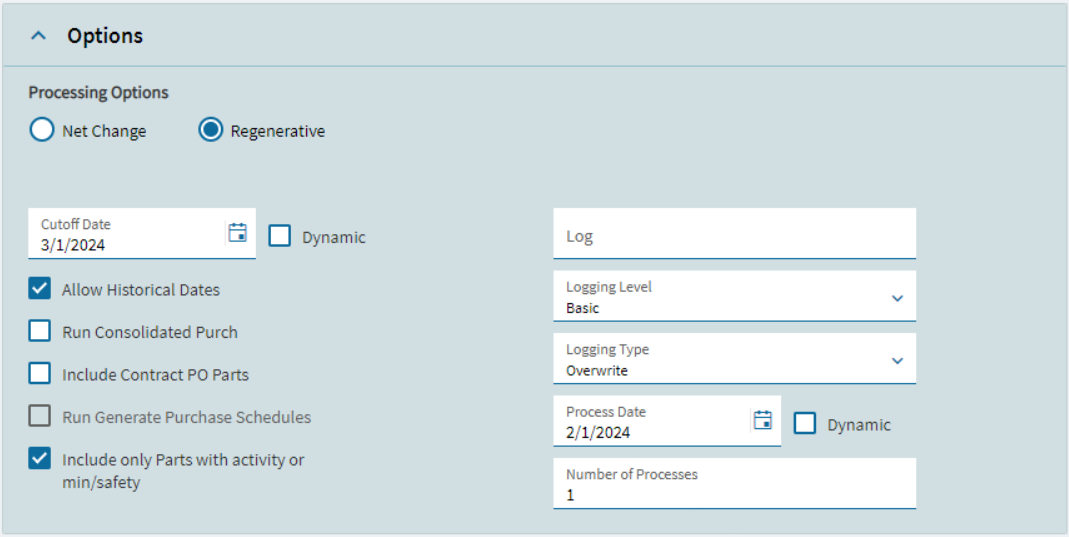The image size is (1069, 537).
Task: Select the Regenerative radio button
Action: coord(210,131)
